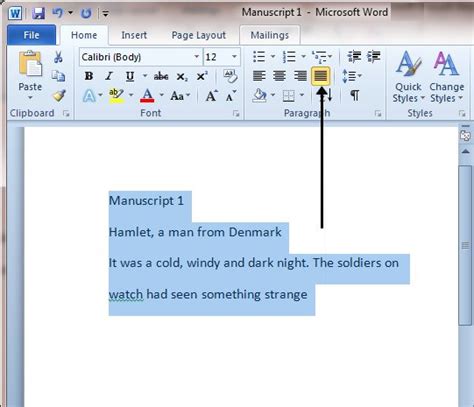Open the Font dialog launcher
The image size is (474, 407).
[236, 114]
